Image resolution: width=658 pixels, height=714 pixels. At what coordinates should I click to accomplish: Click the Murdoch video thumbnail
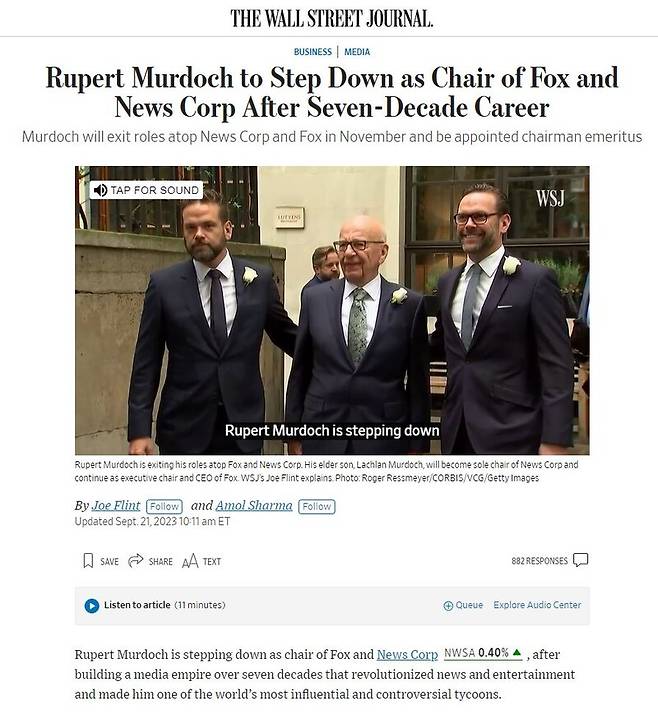click(332, 310)
